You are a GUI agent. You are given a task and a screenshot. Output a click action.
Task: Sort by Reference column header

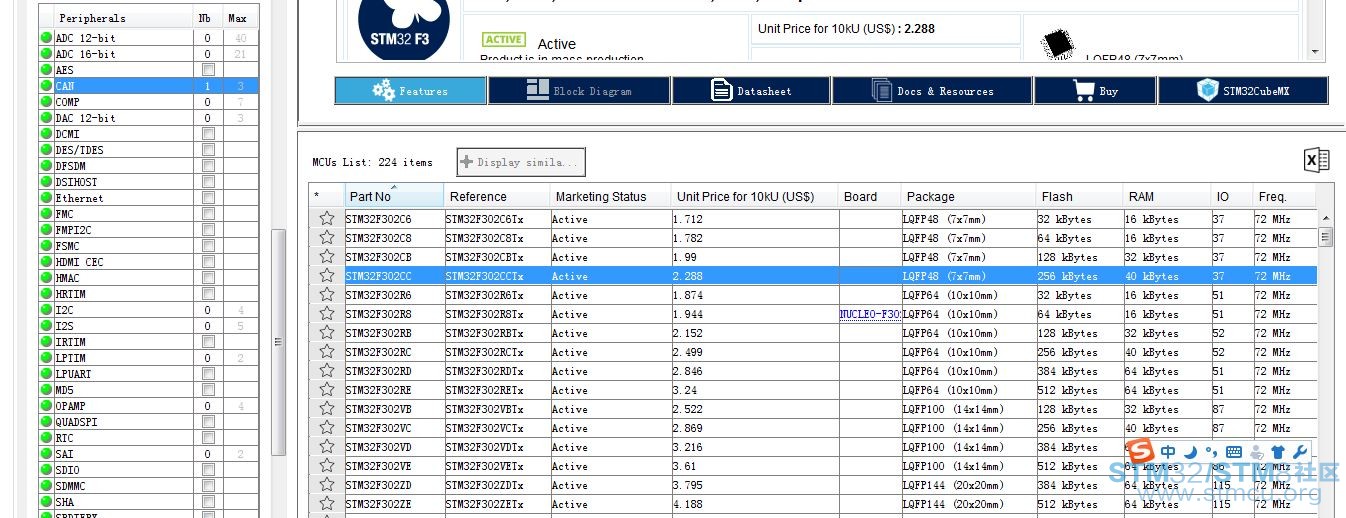pos(497,196)
